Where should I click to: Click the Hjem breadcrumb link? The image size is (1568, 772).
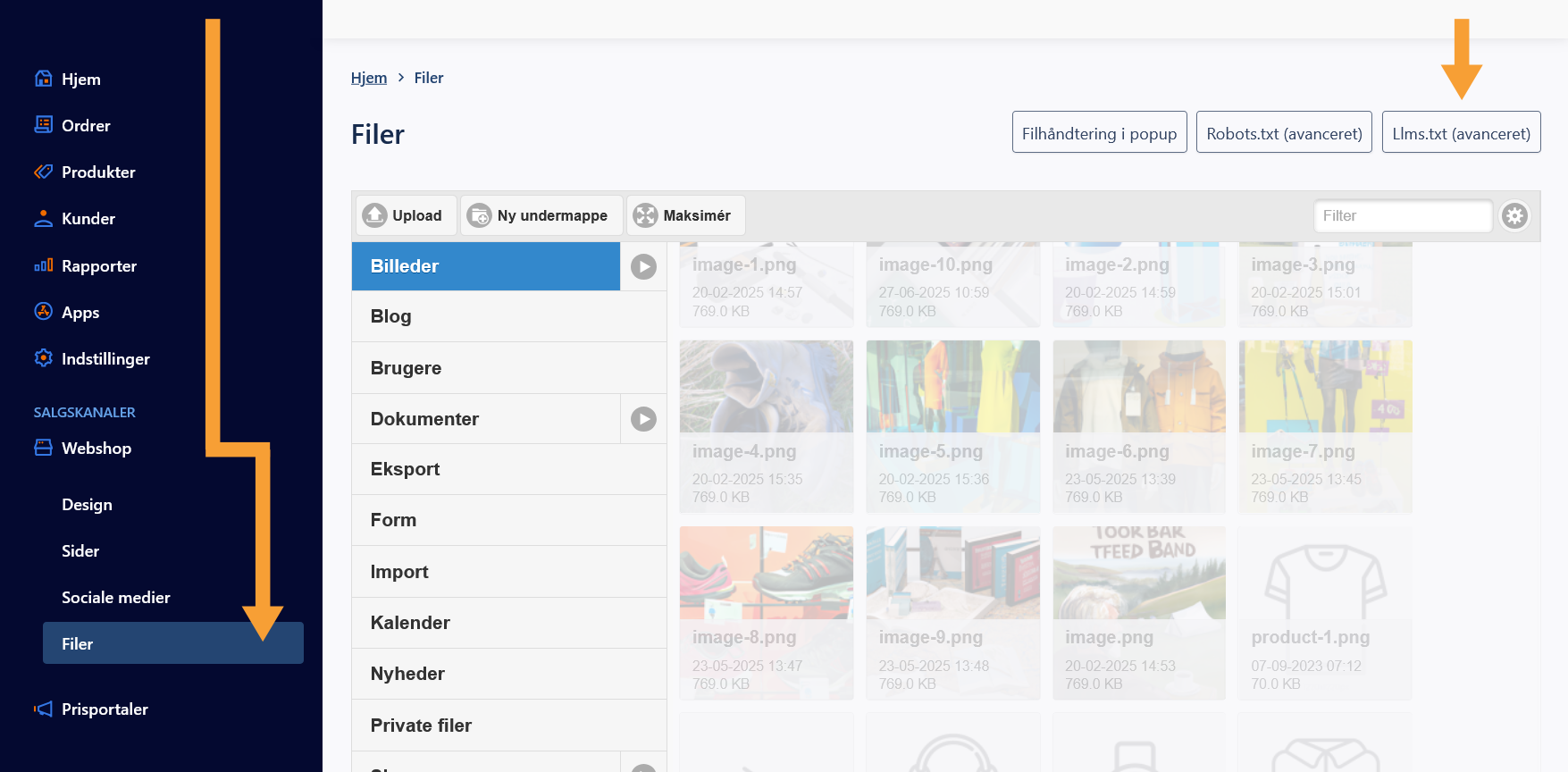click(x=369, y=78)
